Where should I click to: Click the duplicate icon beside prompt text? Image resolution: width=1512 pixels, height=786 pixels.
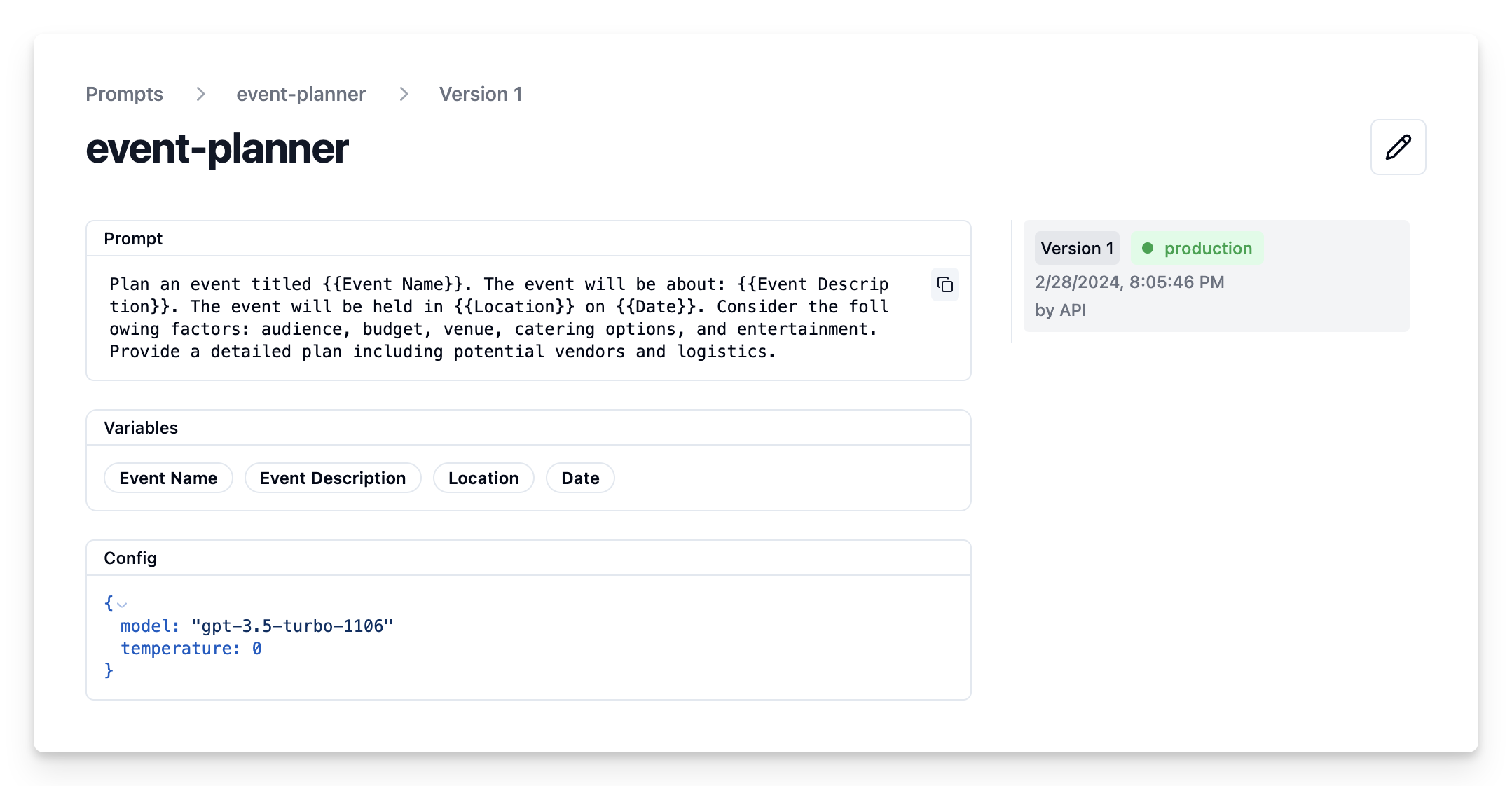pos(944,285)
